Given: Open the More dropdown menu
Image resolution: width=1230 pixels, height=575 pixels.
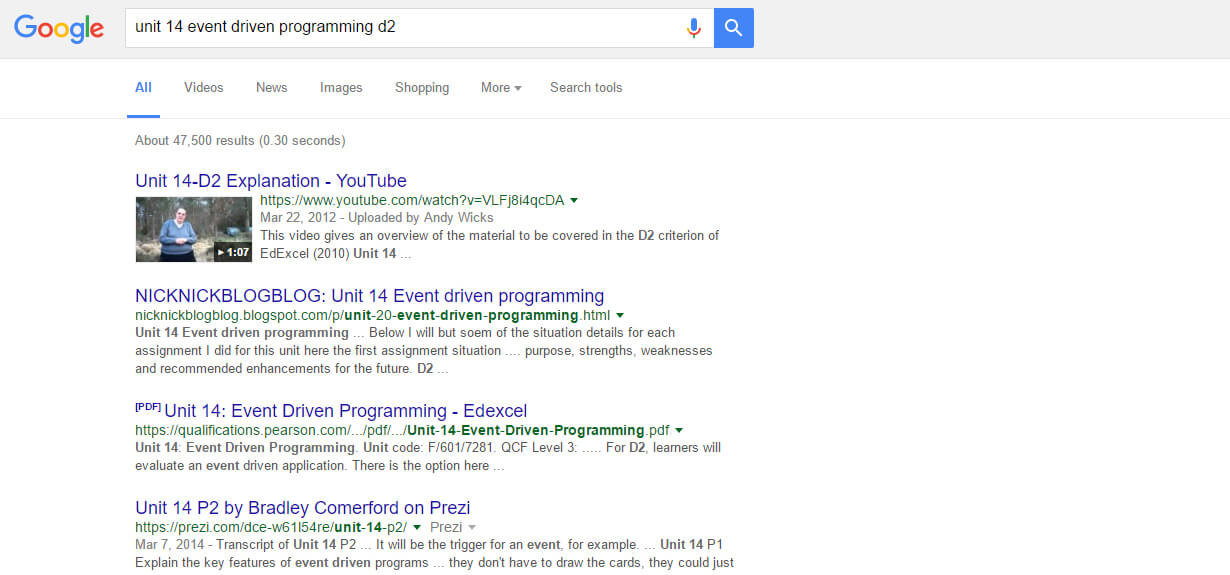Looking at the screenshot, I should 501,88.
